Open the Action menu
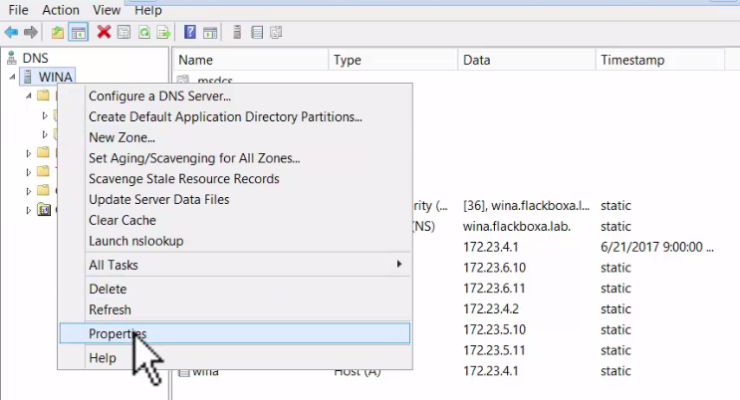The height and width of the screenshot is (400, 740). [x=61, y=9]
